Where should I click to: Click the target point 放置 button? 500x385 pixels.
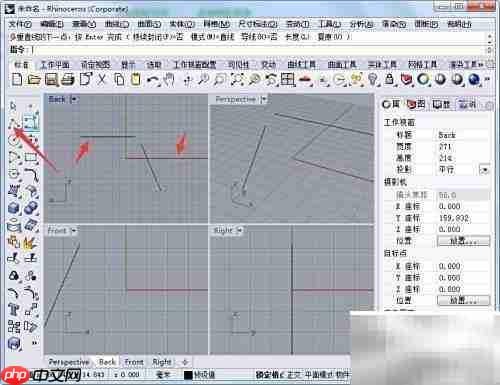click(x=463, y=300)
